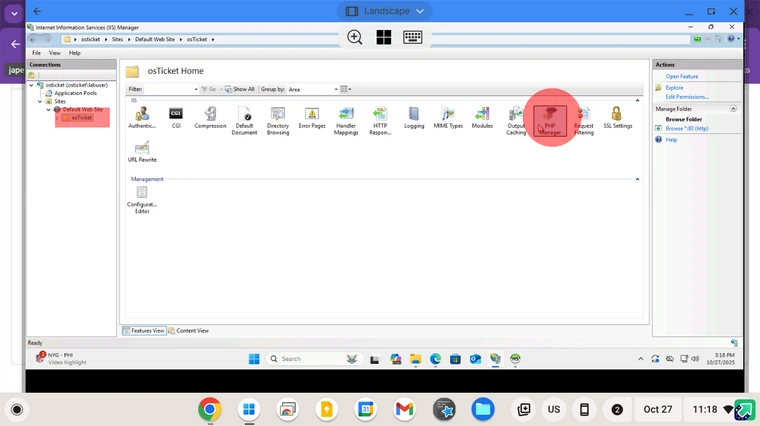760x426 pixels.
Task: Click the Windows taskbar Search box
Action: [x=314, y=359]
